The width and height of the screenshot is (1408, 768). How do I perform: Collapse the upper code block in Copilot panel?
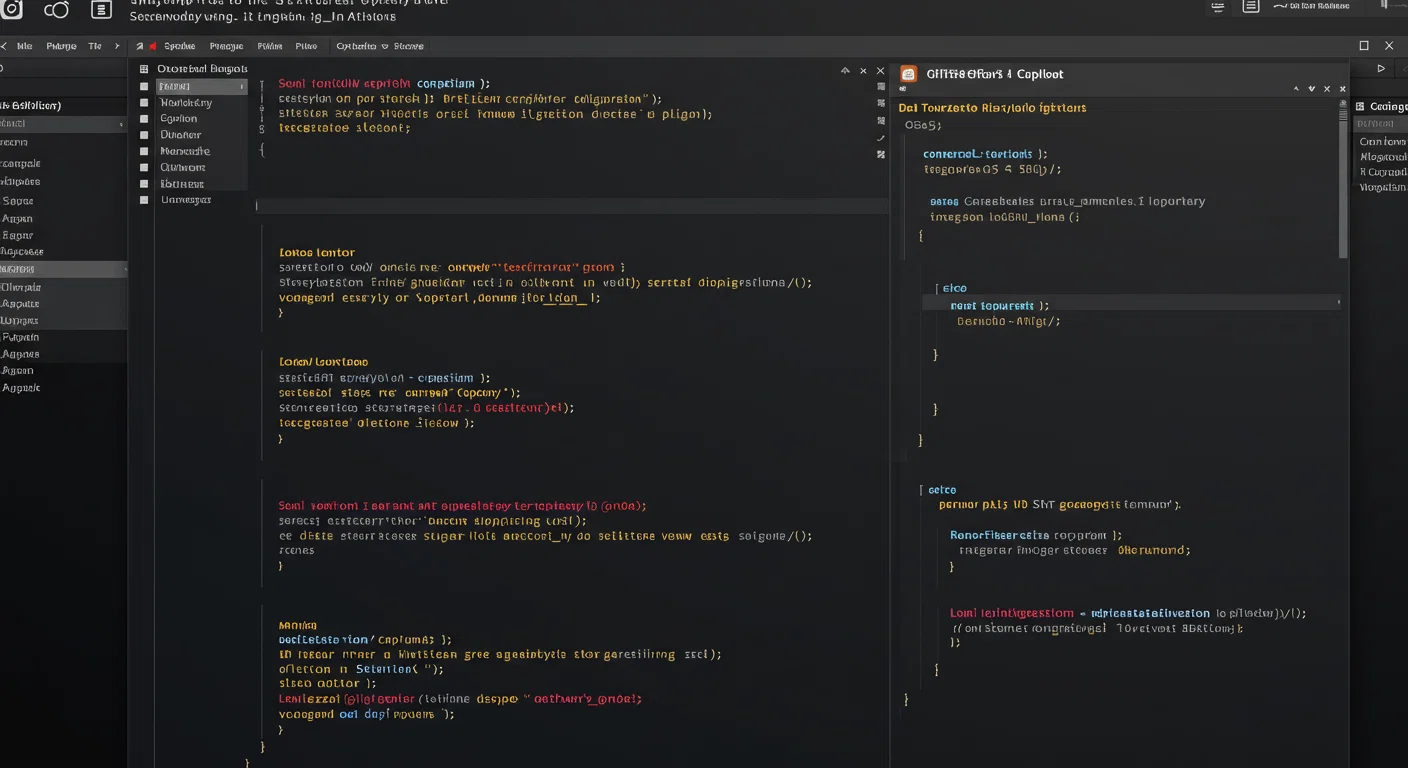pyautogui.click(x=938, y=288)
